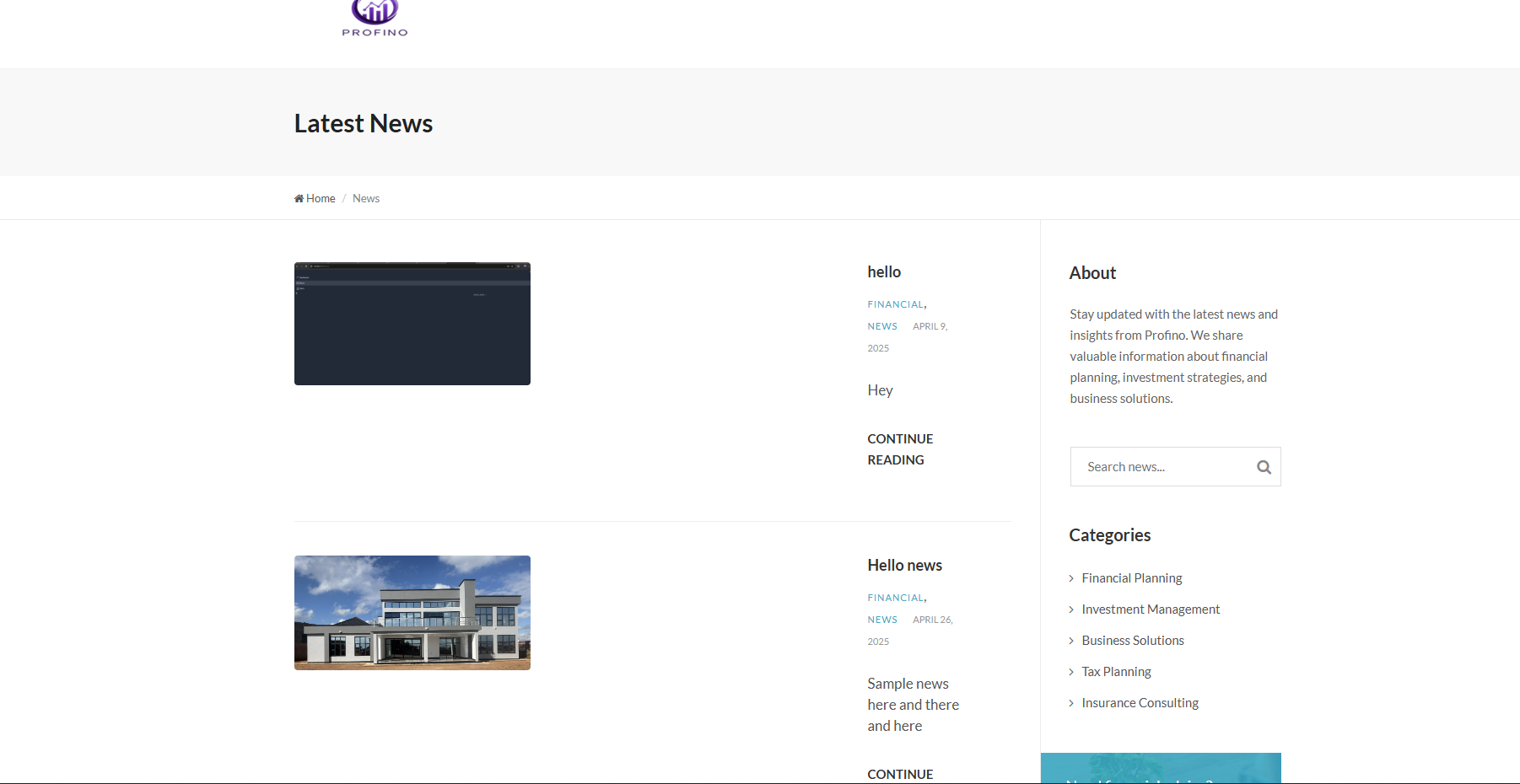Open the Tax Planning category
Screen dimensions: 1520x784
[1116, 672]
